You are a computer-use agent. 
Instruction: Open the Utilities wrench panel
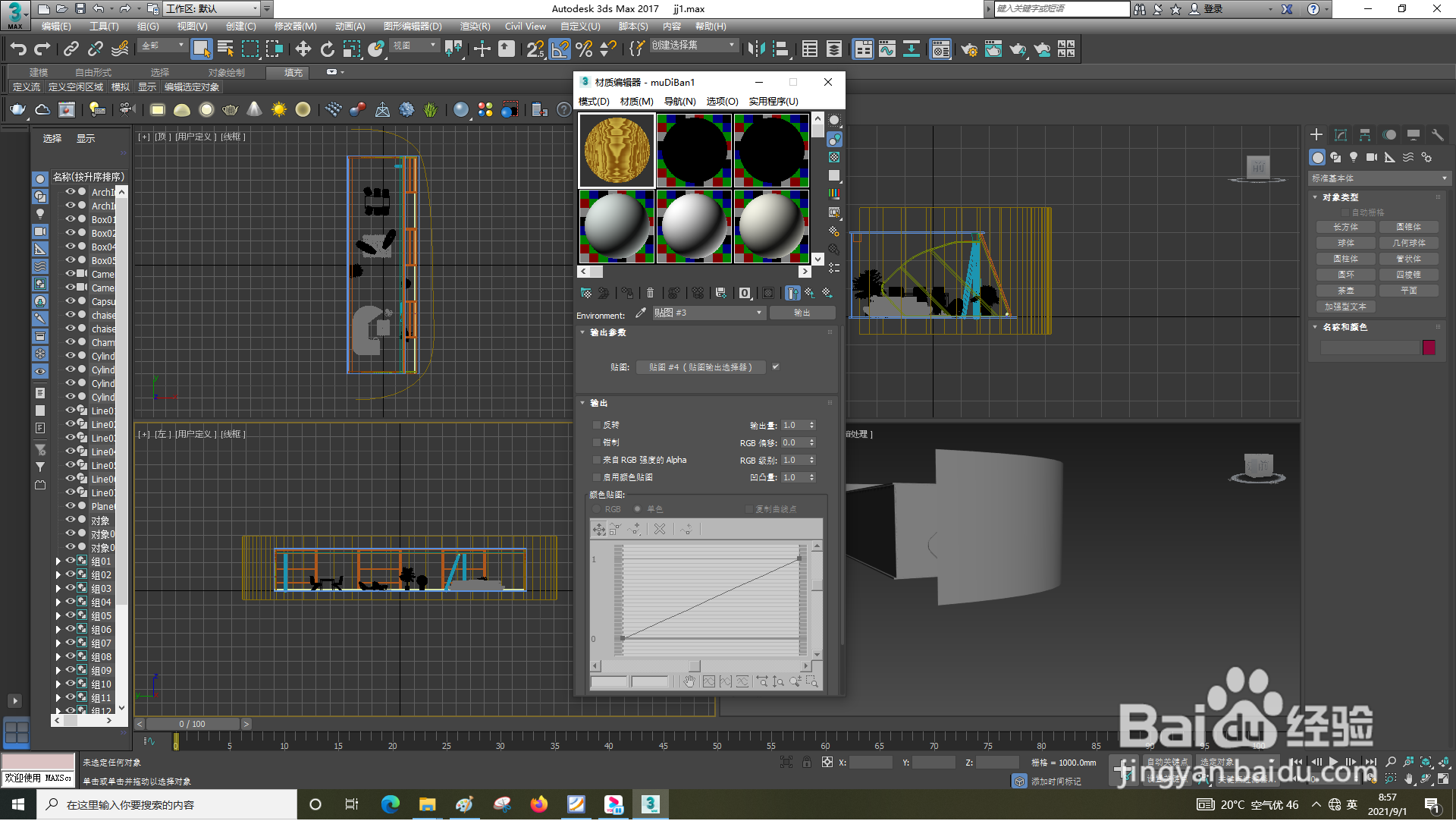[x=1437, y=135]
